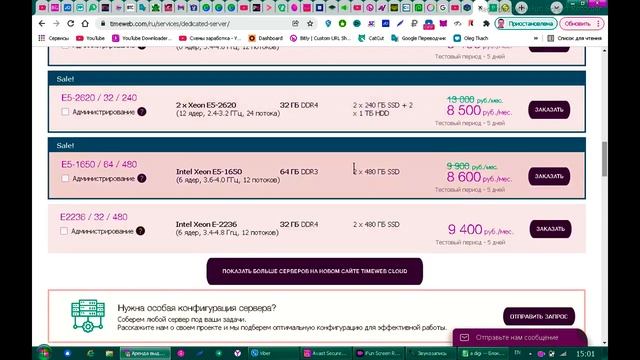Order the 9 400 руб. E2236 server
Image resolution: width=640 pixels, height=360 pixels.
(x=550, y=229)
